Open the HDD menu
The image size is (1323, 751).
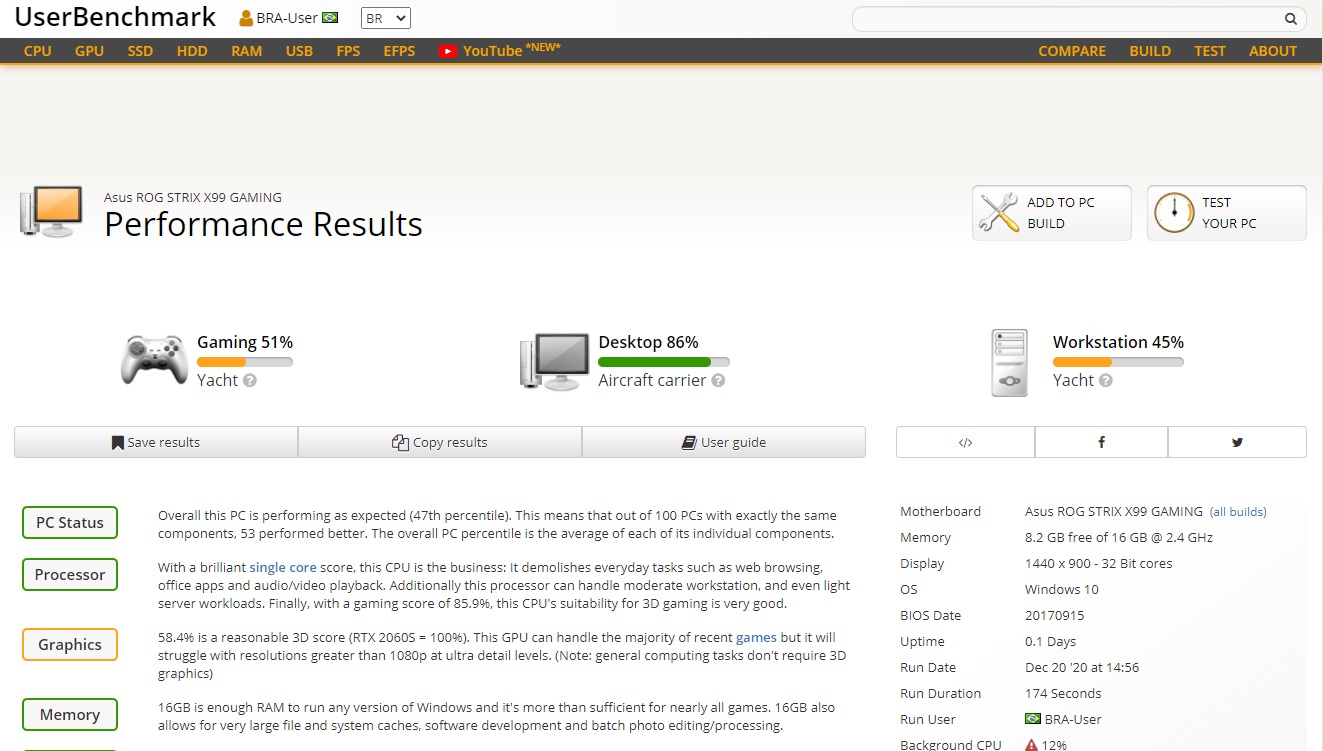(192, 51)
